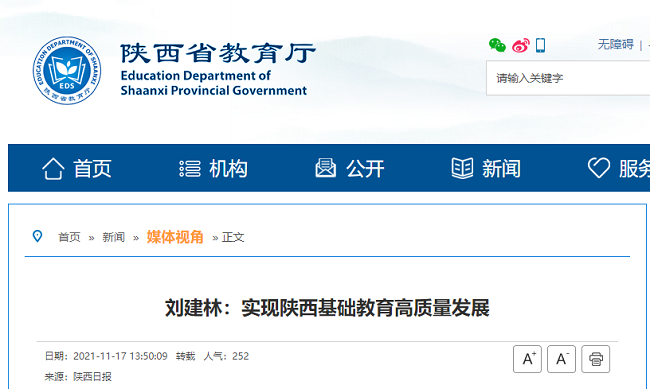
Task: Click 新闻 in the breadcrumb trail
Action: click(x=114, y=237)
